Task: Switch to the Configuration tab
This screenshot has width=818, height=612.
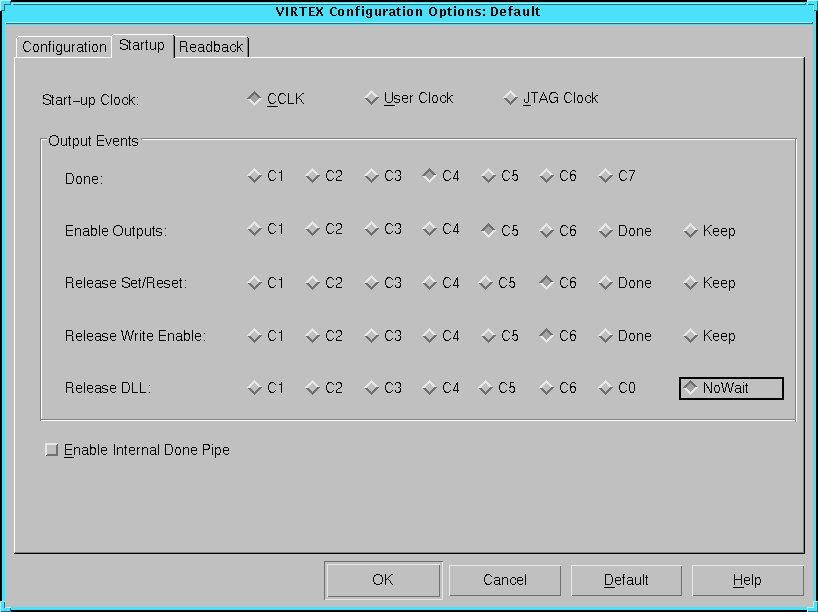Action: (64, 47)
